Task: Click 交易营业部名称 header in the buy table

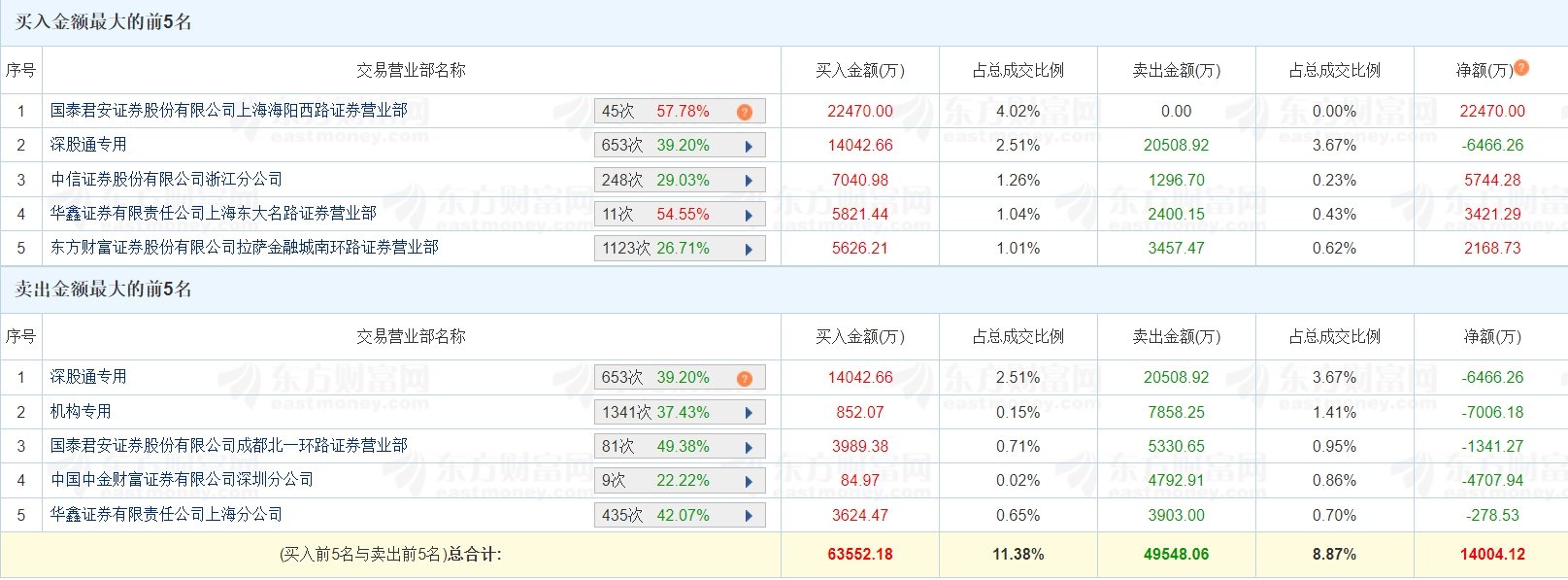Action: tap(412, 70)
